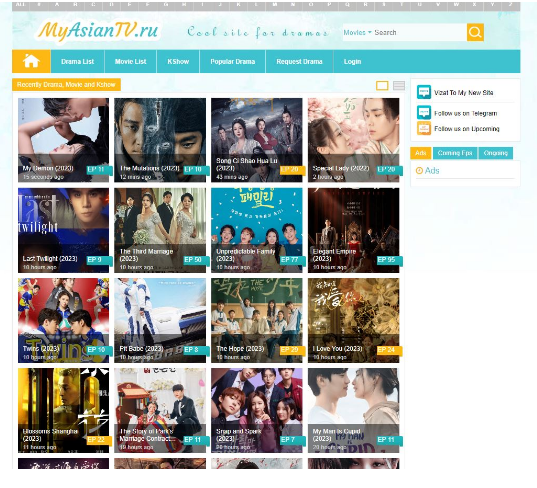Open the Popular Drama page
This screenshot has height=488, width=537.
[x=233, y=61]
